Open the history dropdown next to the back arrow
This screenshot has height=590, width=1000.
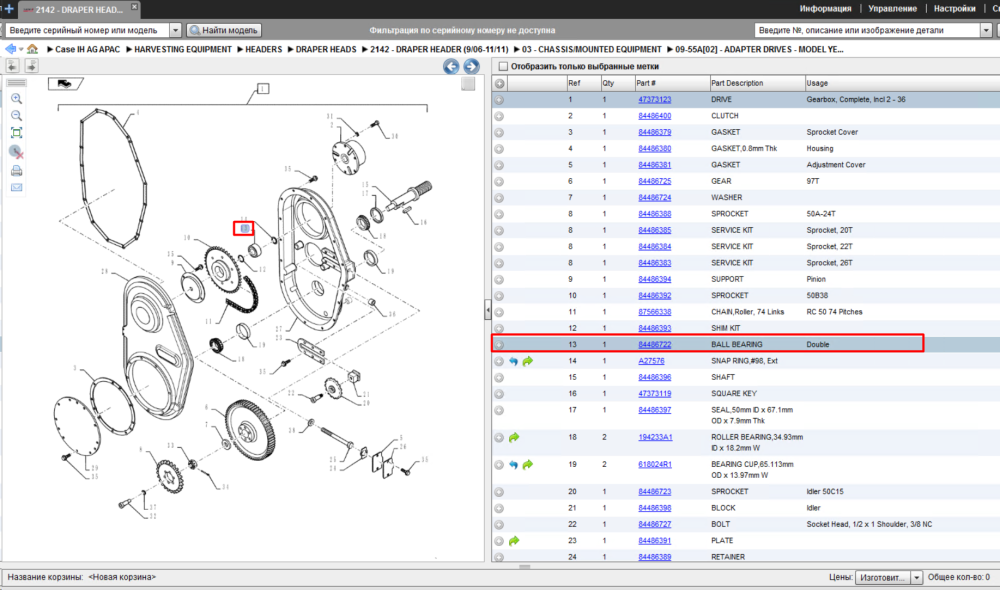[x=21, y=49]
